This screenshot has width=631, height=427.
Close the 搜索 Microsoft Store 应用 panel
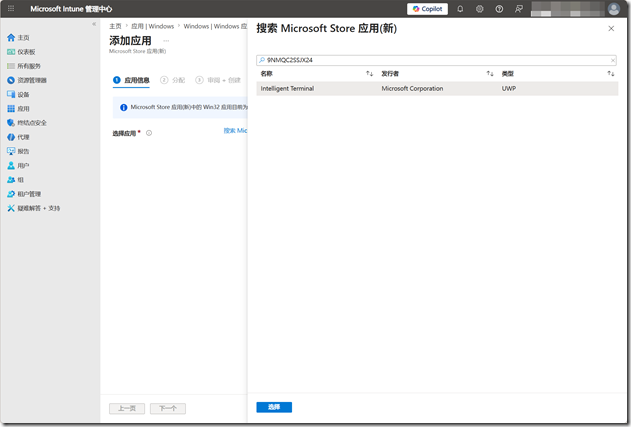(x=611, y=29)
